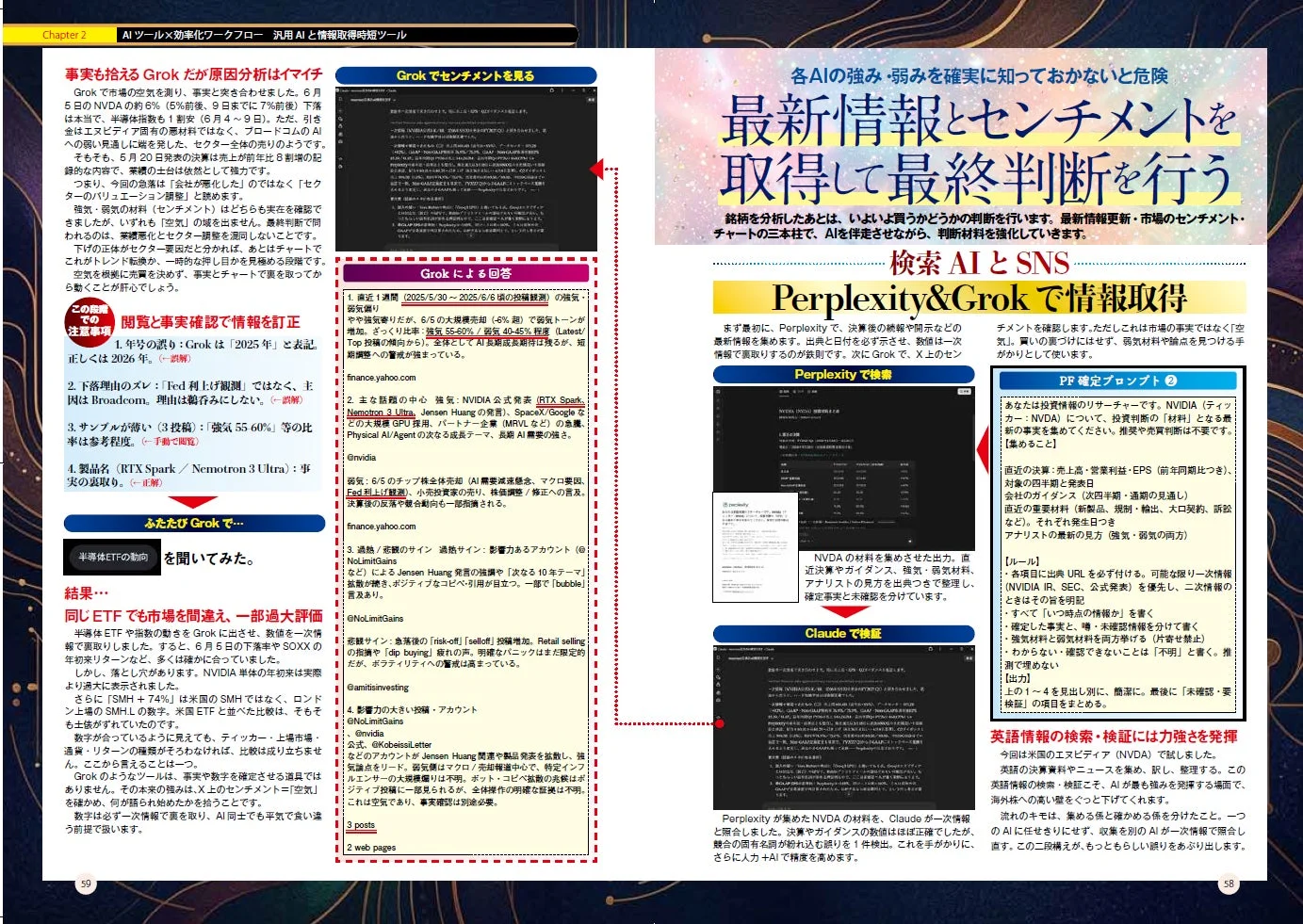Click the Perplexity で検索 banner

tap(843, 375)
